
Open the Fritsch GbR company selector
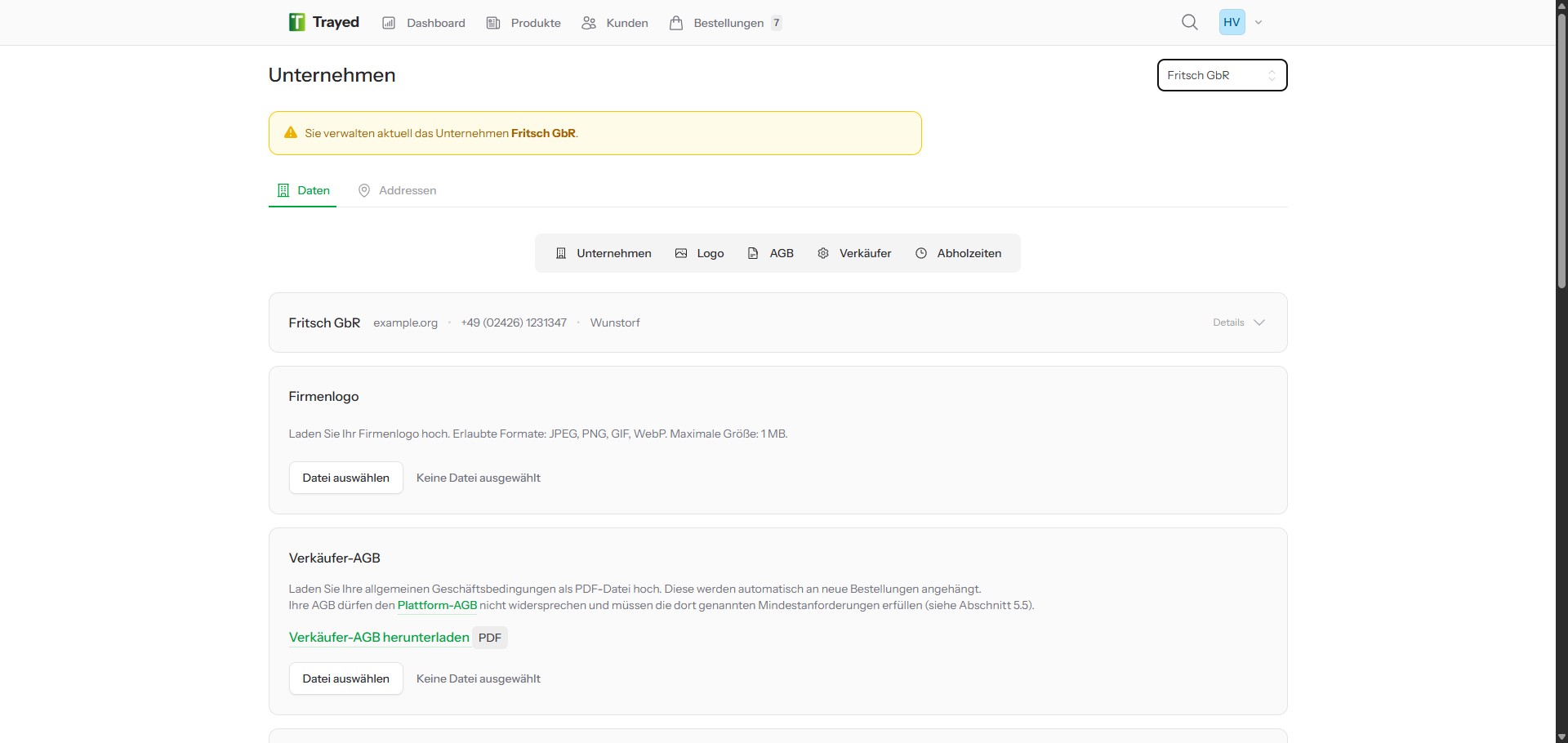(x=1222, y=74)
